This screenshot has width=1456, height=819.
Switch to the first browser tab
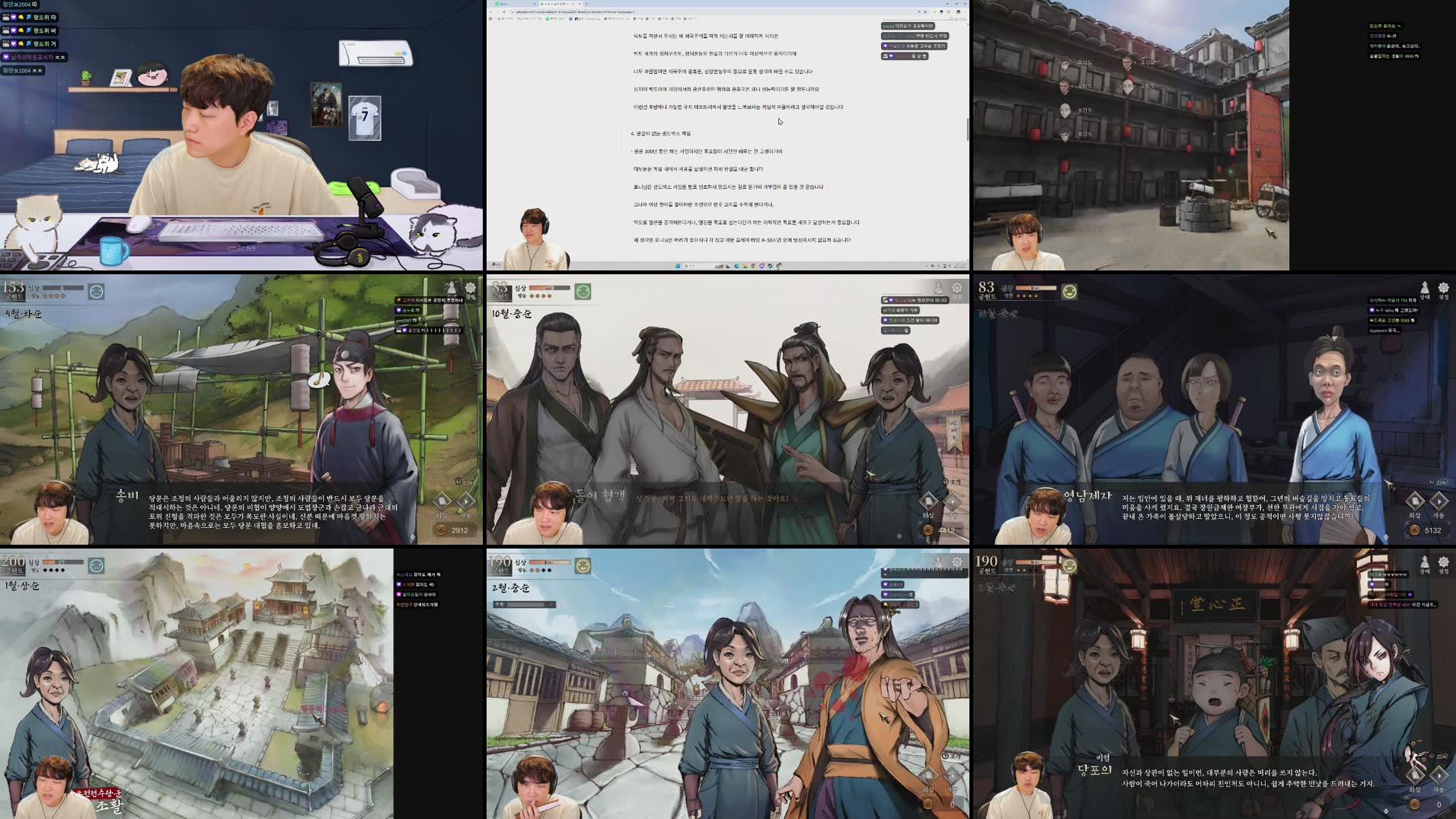pos(516,4)
